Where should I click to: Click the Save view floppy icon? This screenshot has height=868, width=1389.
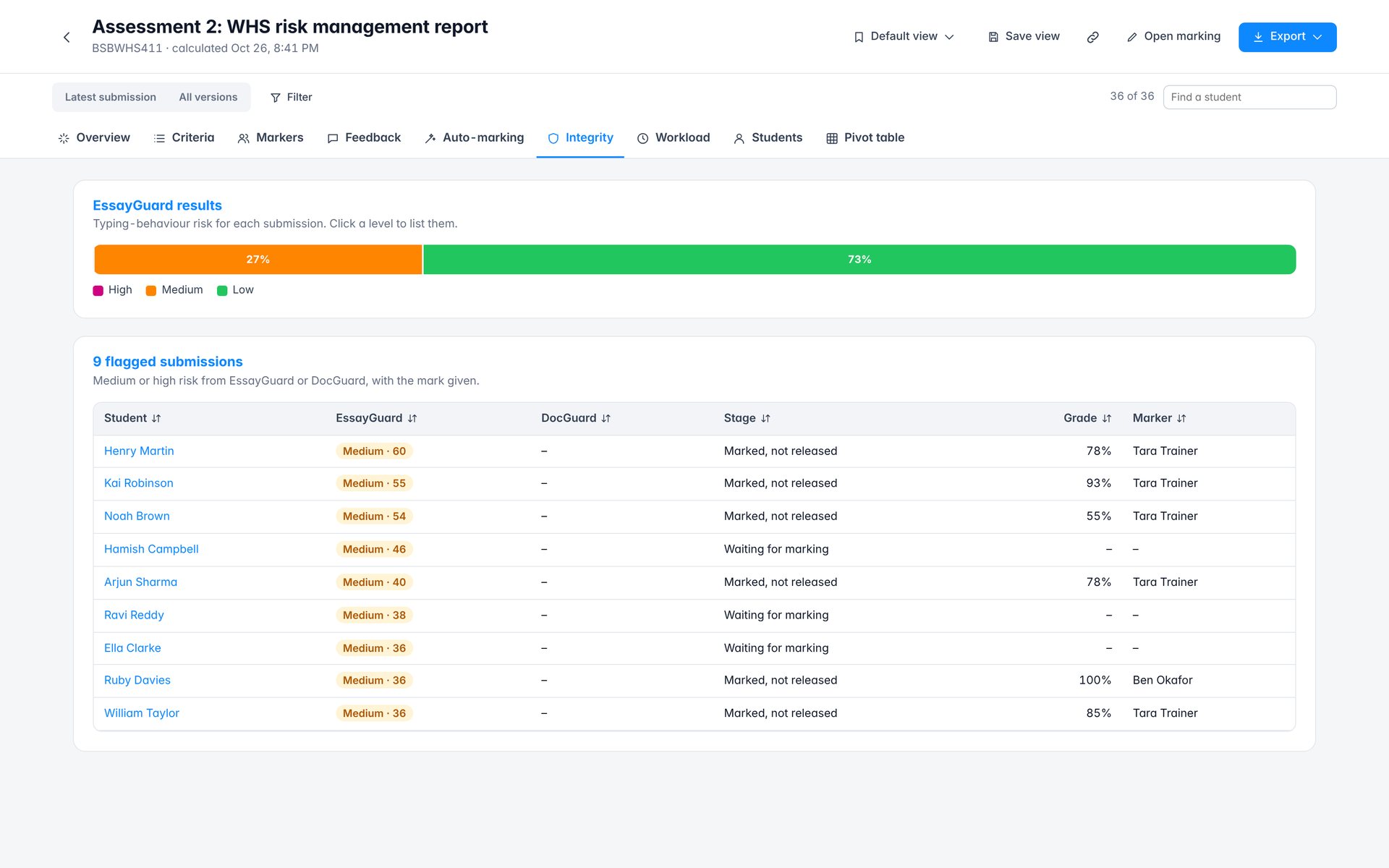pos(993,37)
